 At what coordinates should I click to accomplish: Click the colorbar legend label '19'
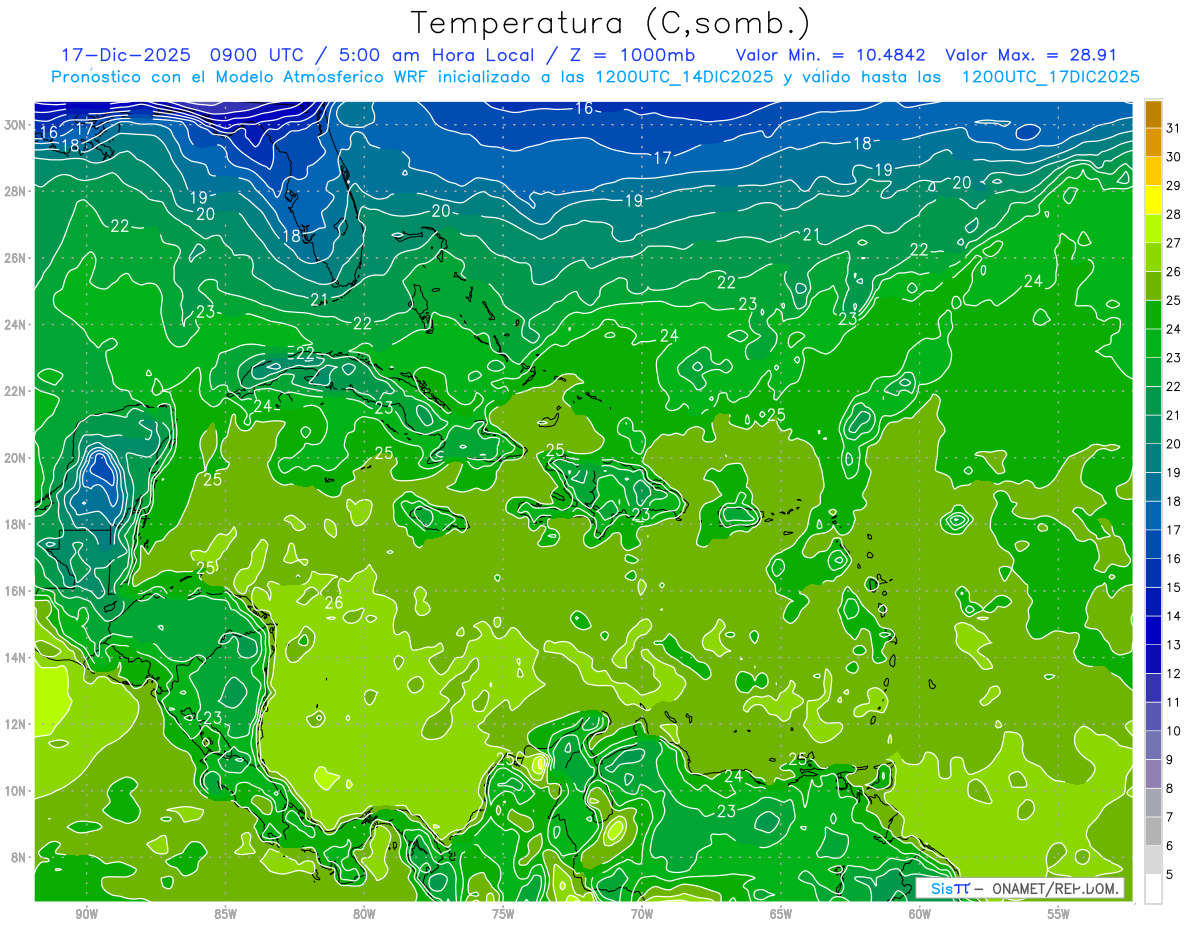(1174, 473)
